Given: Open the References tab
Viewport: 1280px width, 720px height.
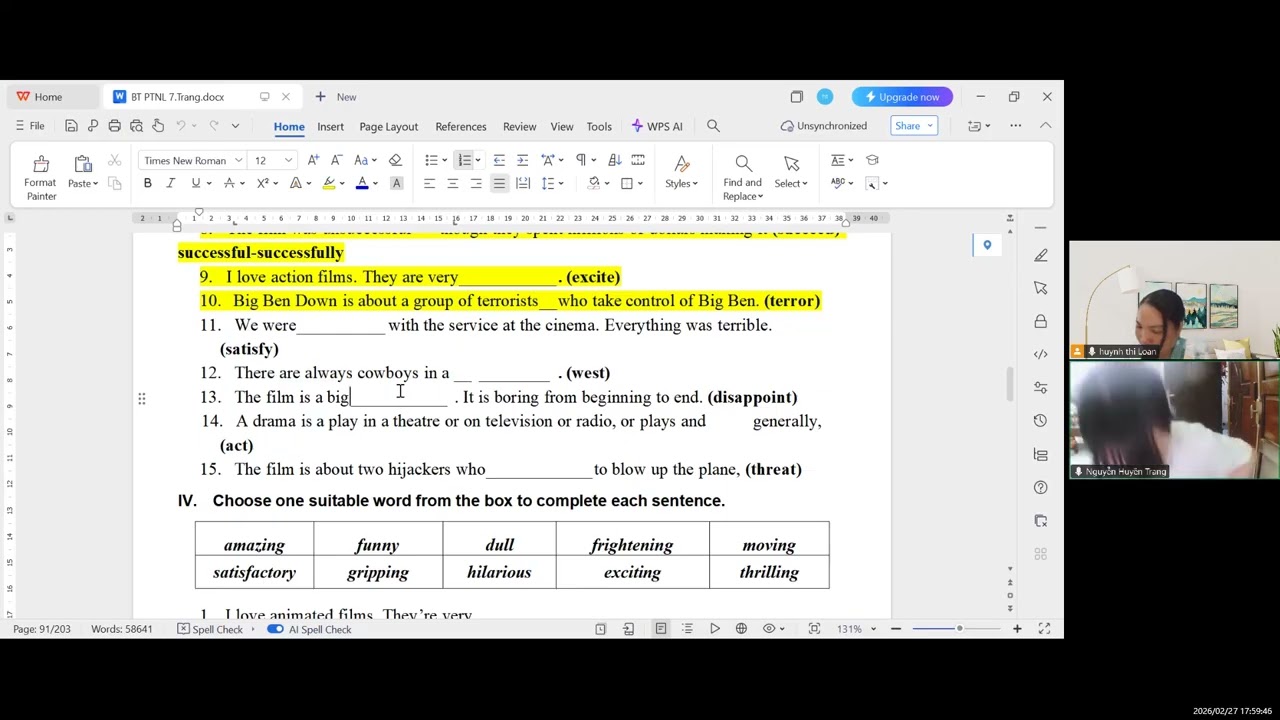Looking at the screenshot, I should [461, 126].
